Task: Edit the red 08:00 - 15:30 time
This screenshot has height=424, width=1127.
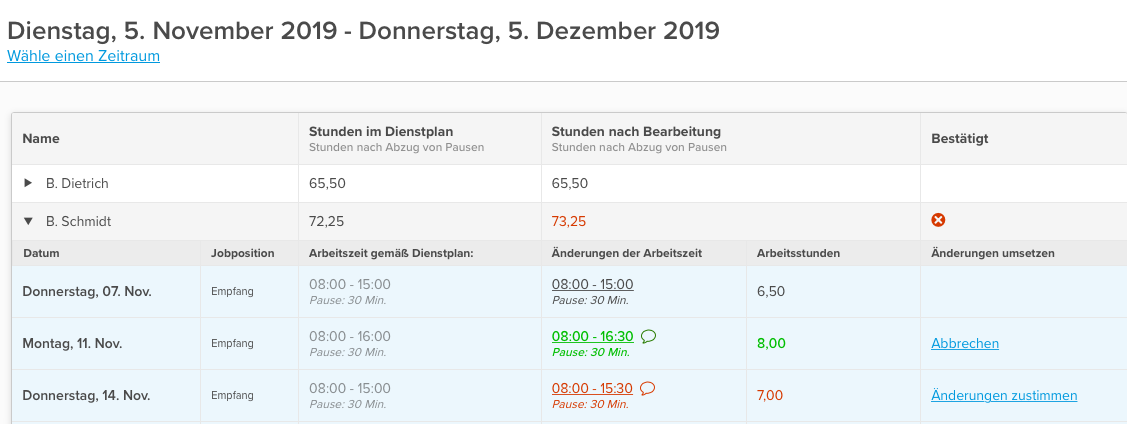Action: (x=592, y=388)
